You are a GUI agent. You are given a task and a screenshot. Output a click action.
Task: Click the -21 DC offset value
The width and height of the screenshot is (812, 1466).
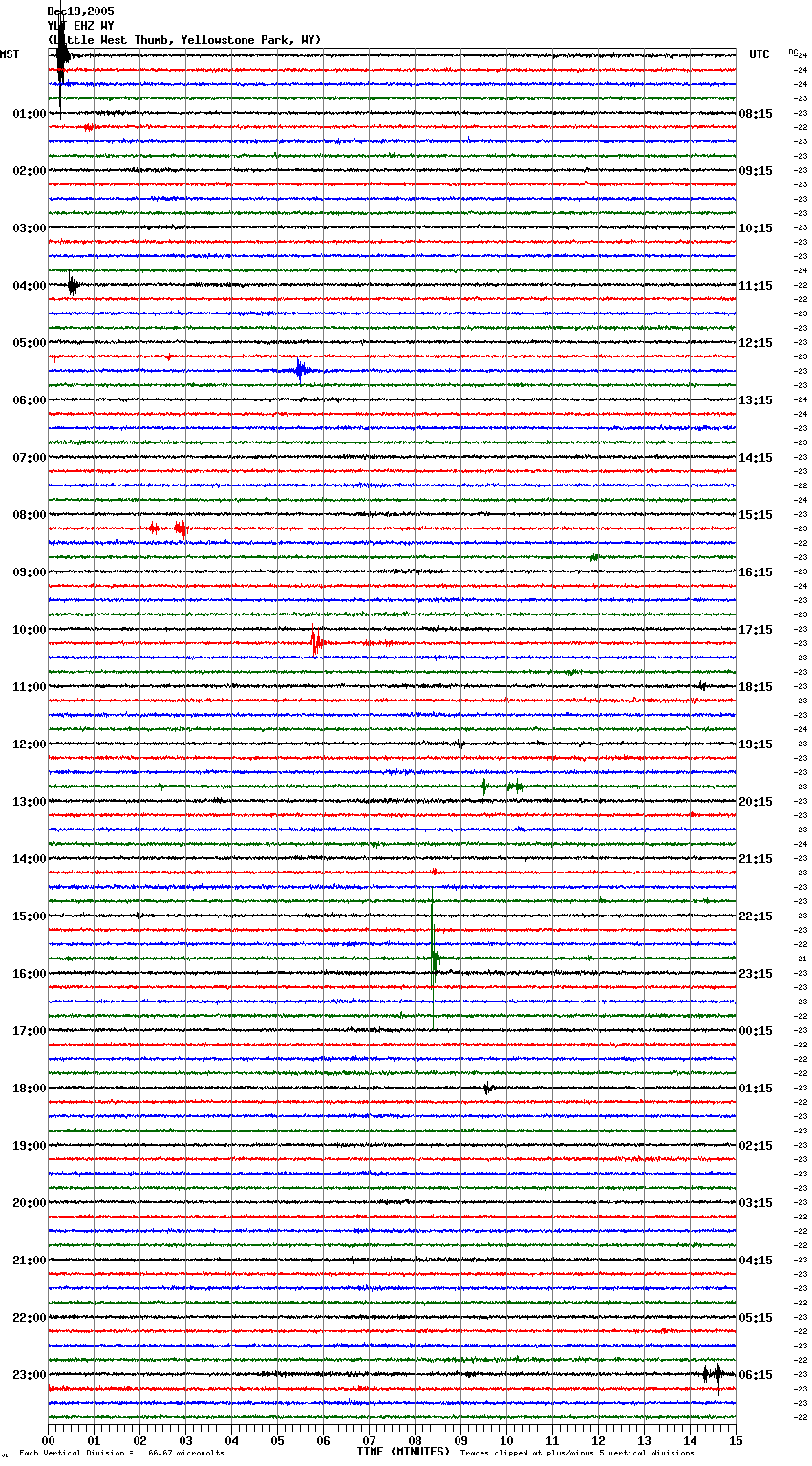click(801, 959)
